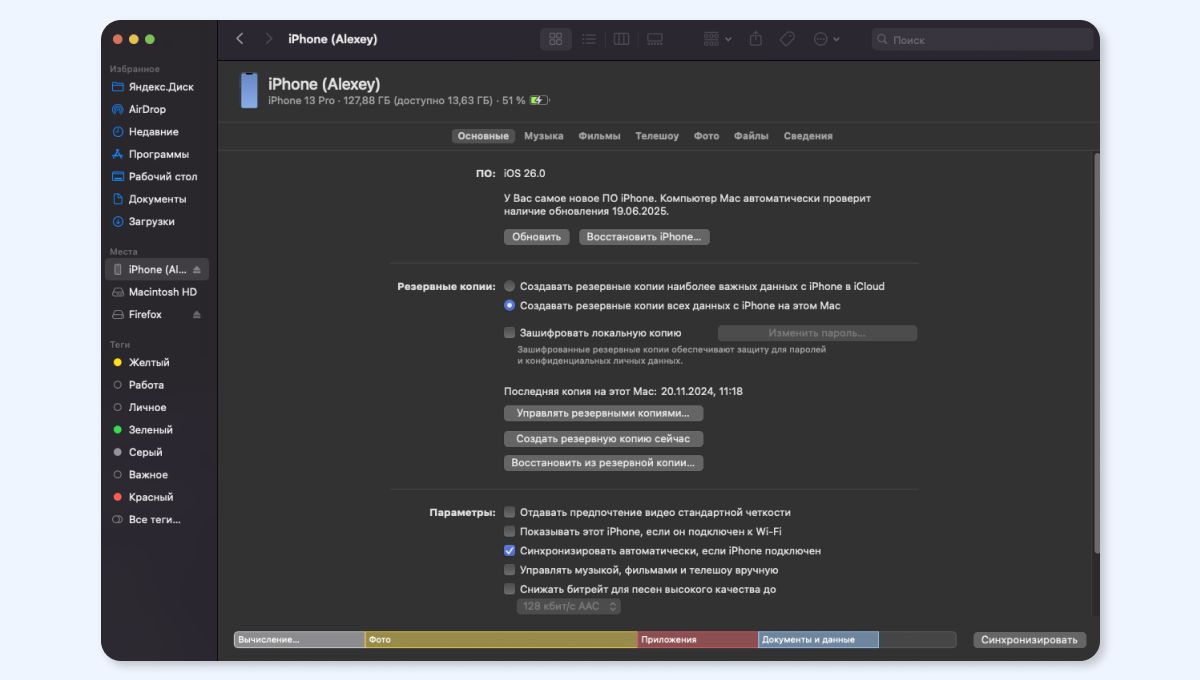Click the Фото storage bar segment
This screenshot has width=1200, height=680.
(501, 640)
